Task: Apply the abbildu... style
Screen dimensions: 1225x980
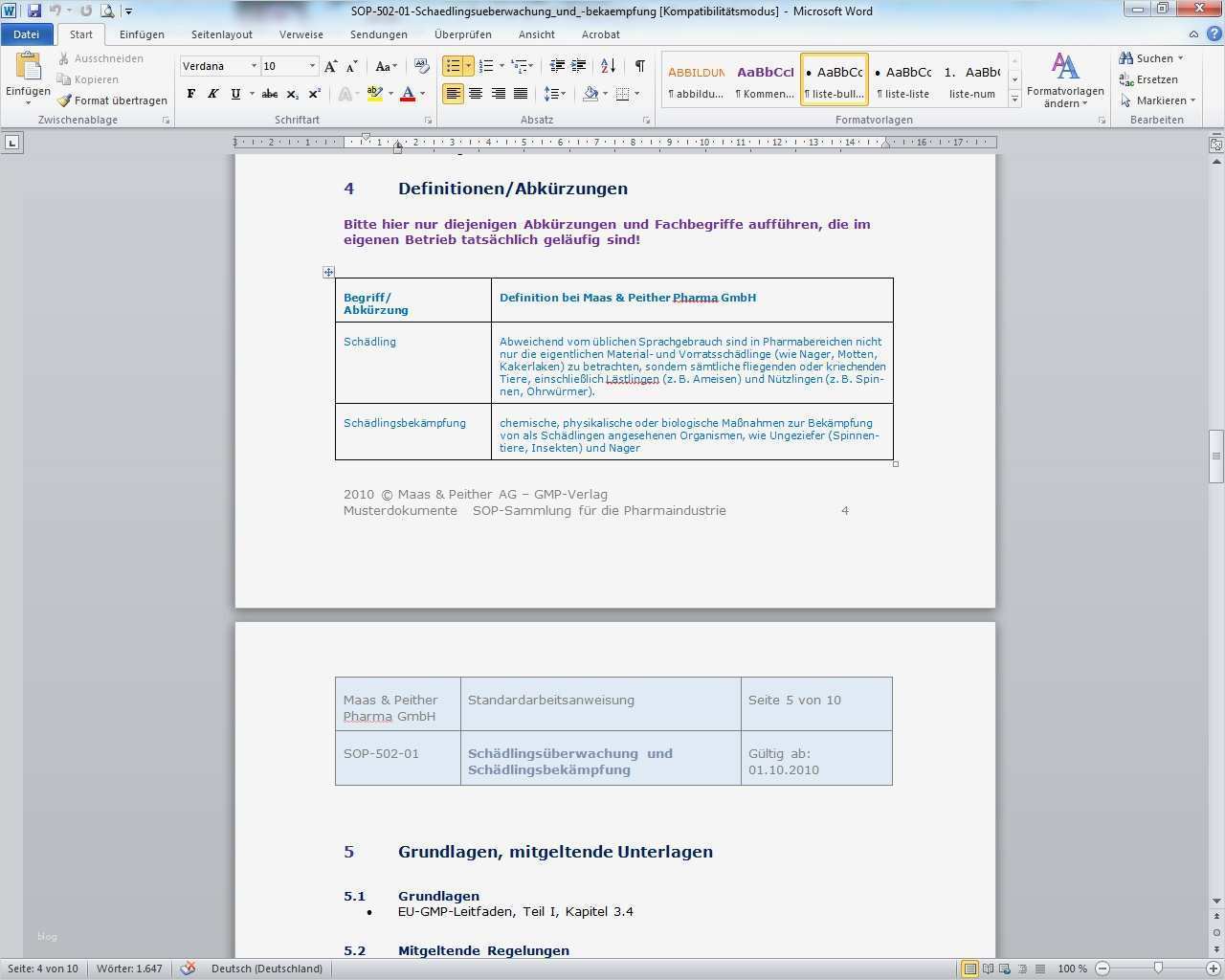Action: coord(696,79)
